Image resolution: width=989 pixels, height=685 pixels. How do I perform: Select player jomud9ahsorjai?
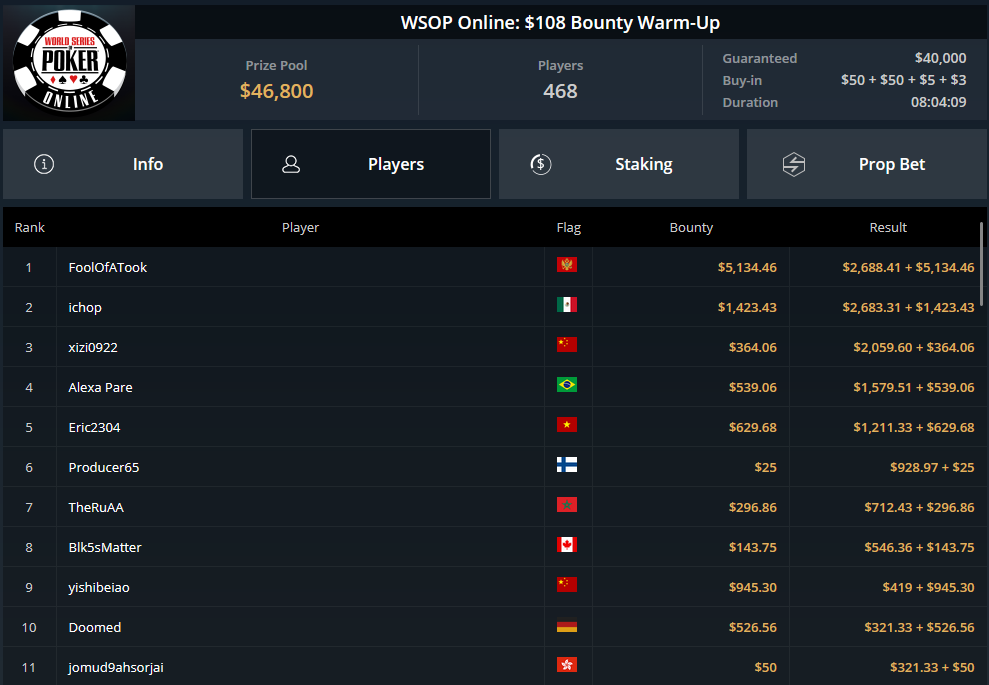click(x=116, y=667)
